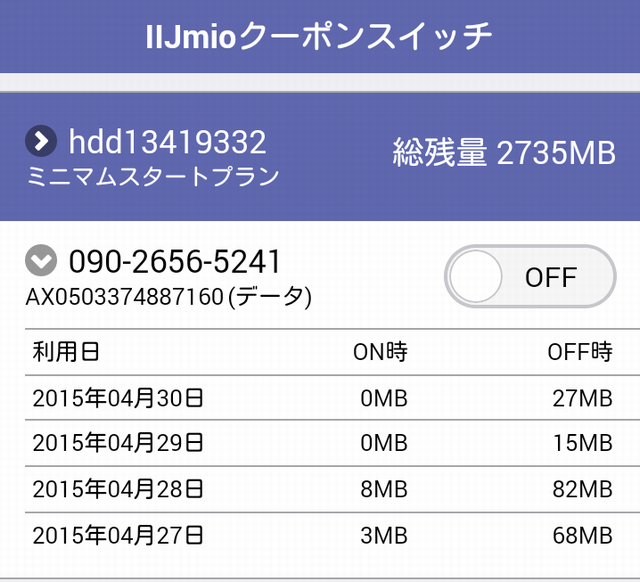
Task: Click the 利用日 column header
Action: tap(66, 352)
